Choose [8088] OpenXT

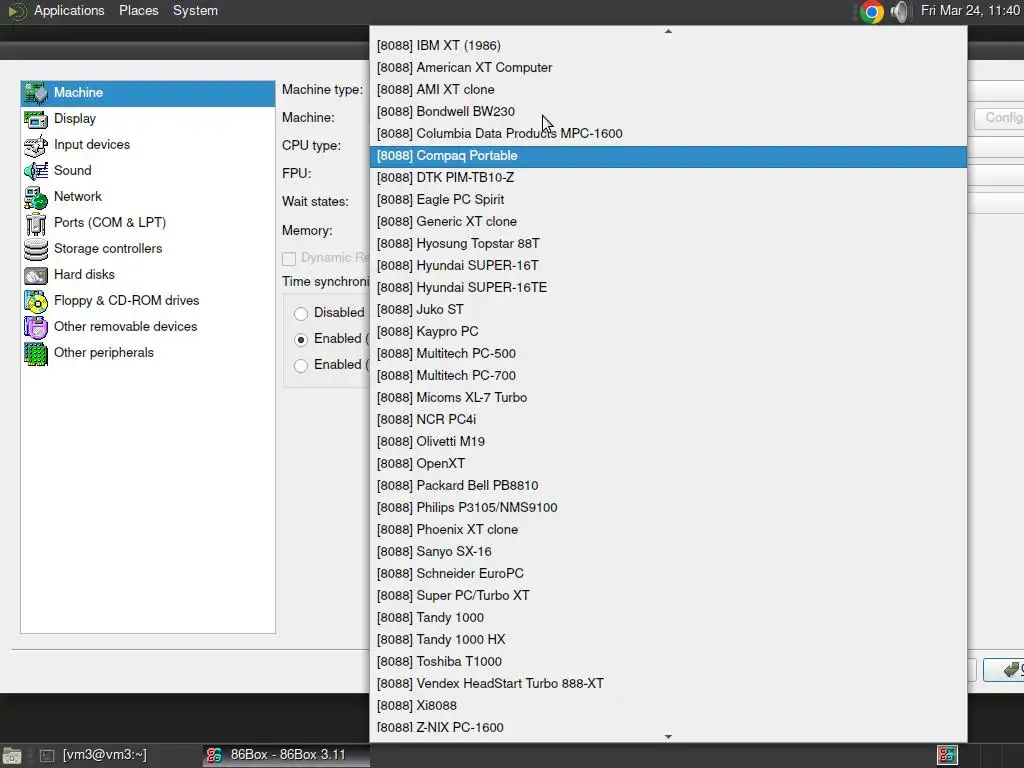668,464
